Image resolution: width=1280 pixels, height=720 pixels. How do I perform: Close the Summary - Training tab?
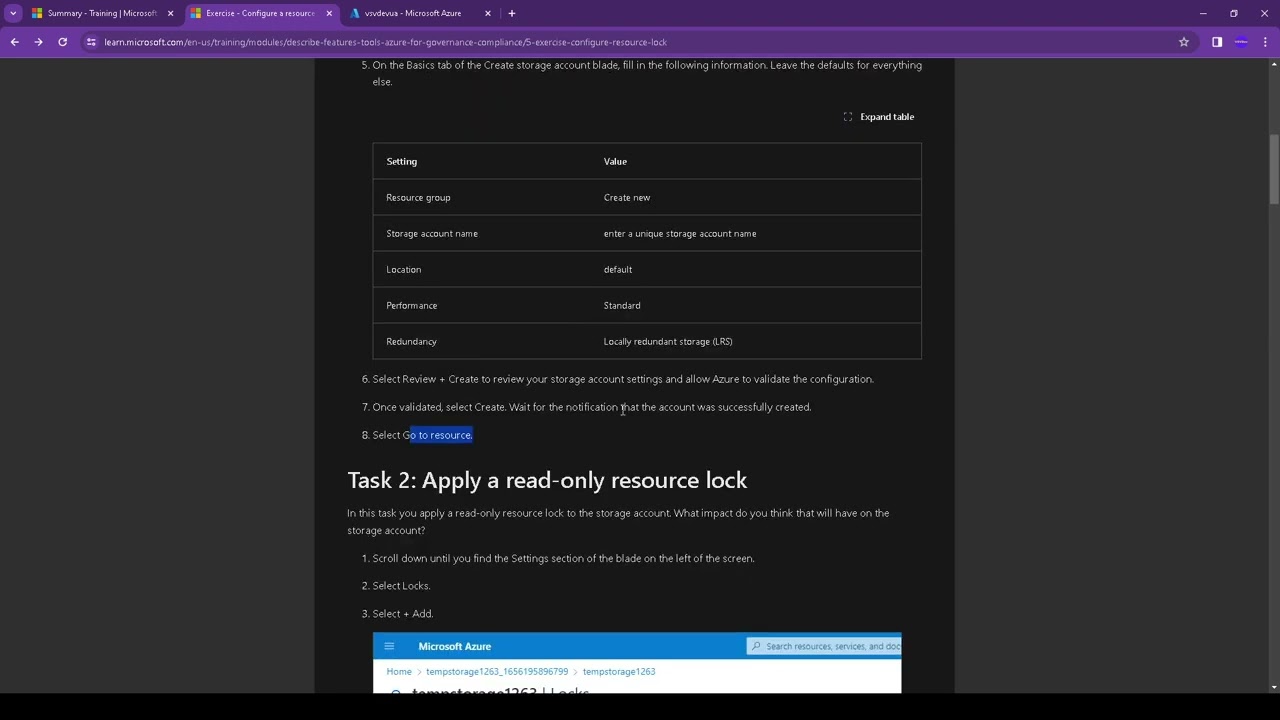pyautogui.click(x=170, y=13)
